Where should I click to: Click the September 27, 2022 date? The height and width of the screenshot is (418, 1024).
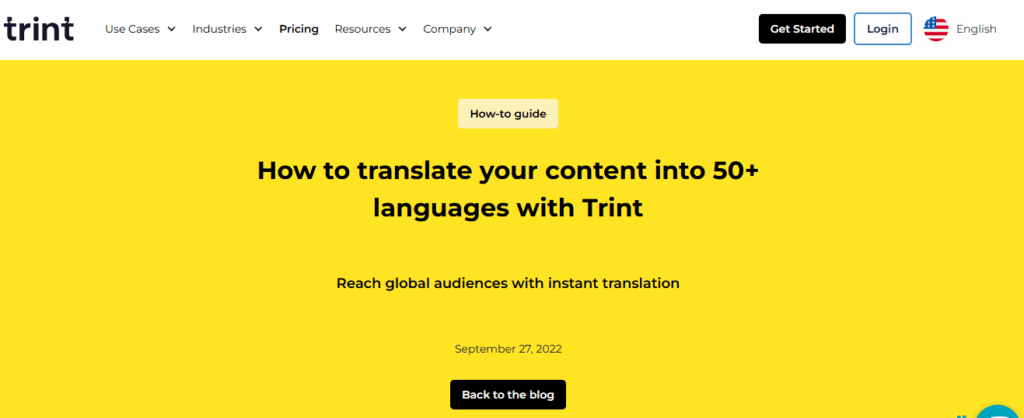coord(508,349)
